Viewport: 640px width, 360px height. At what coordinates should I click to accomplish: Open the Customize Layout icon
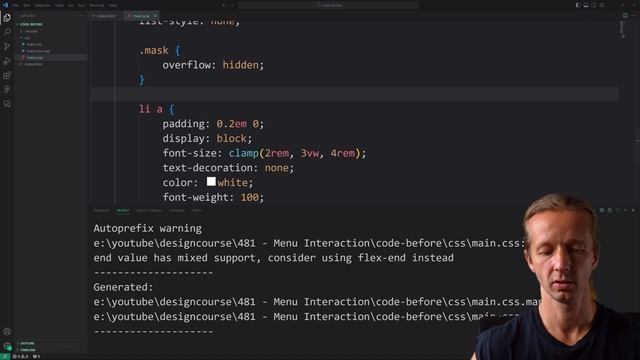pyautogui.click(x=602, y=5)
